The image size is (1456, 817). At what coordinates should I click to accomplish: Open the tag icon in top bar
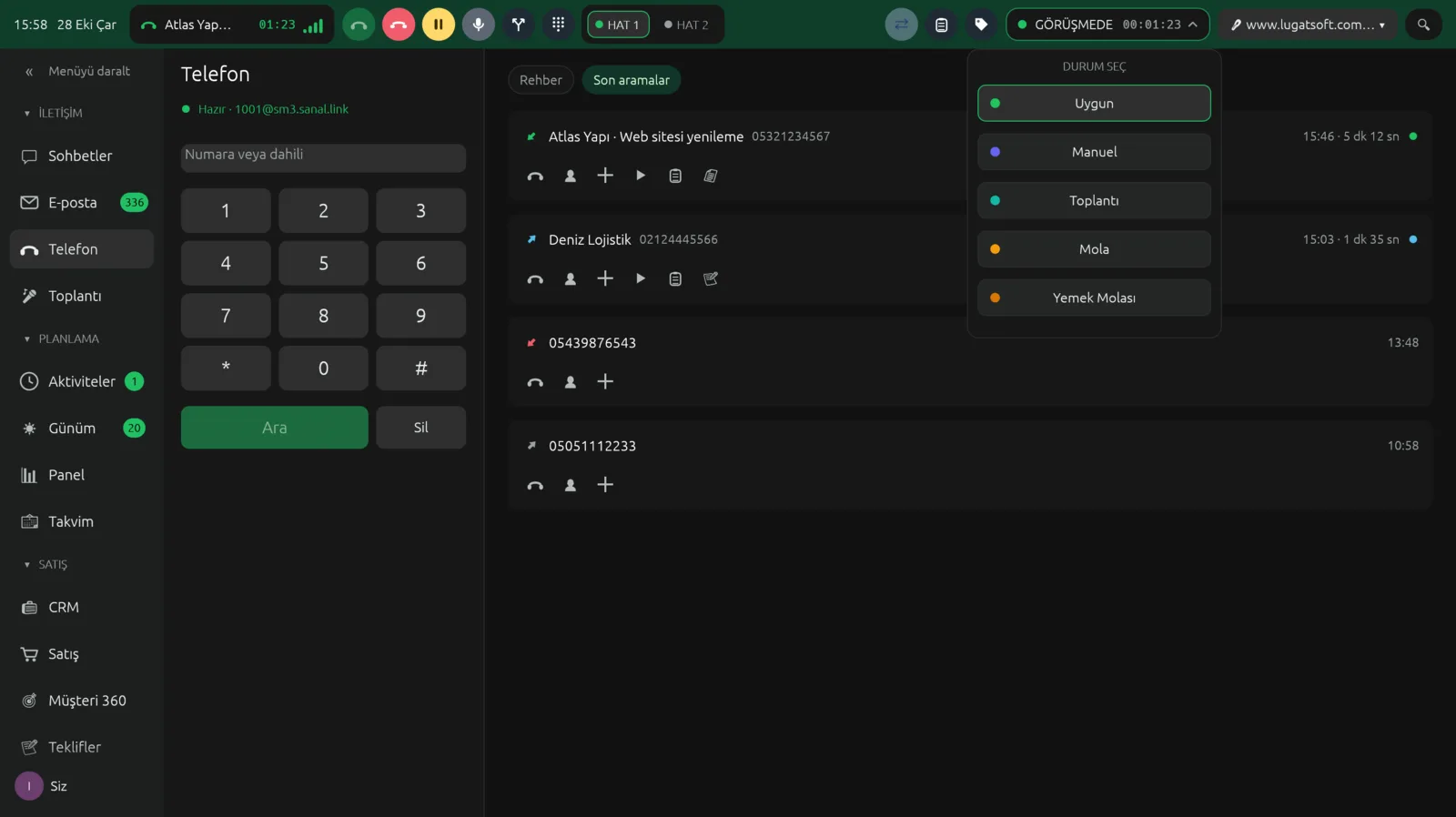coord(981,25)
